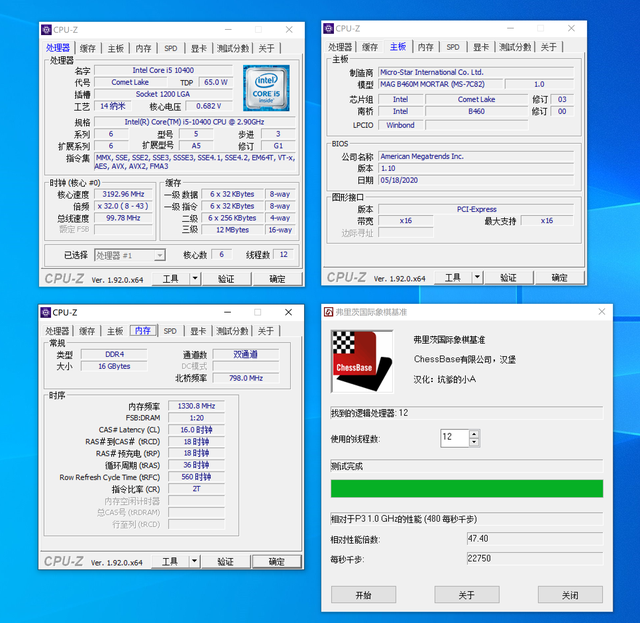Viewport: 640px width, 623px height.
Task: Switch to 内存 tab in processor window
Action: click(143, 48)
